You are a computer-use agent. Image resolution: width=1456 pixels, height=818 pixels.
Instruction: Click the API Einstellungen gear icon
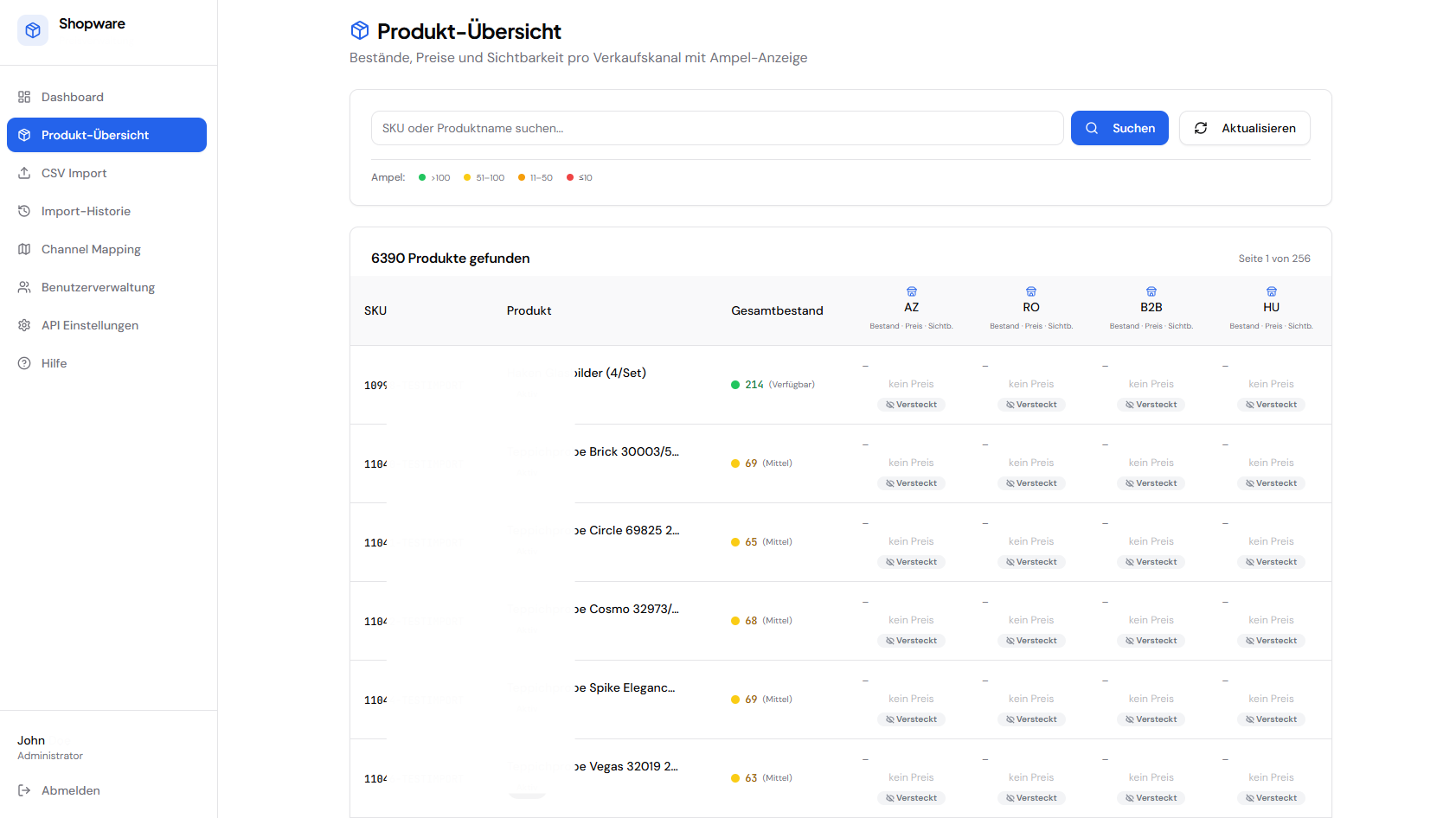pos(24,325)
